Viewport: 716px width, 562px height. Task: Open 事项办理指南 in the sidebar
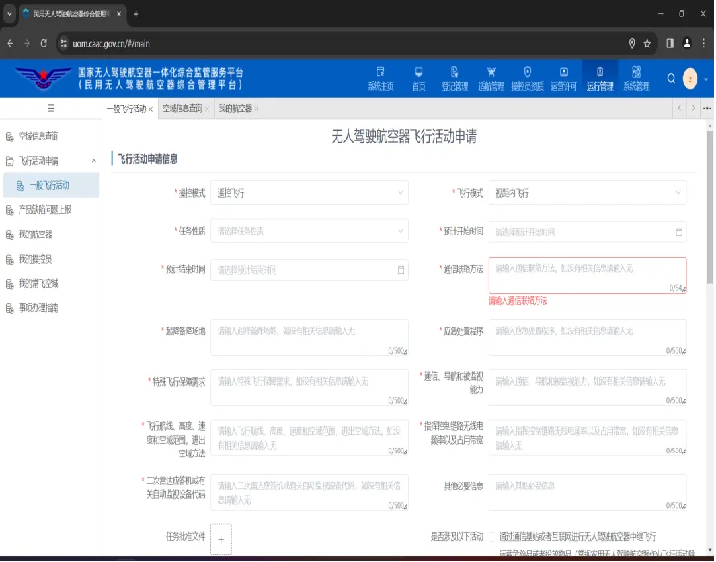tap(38, 308)
